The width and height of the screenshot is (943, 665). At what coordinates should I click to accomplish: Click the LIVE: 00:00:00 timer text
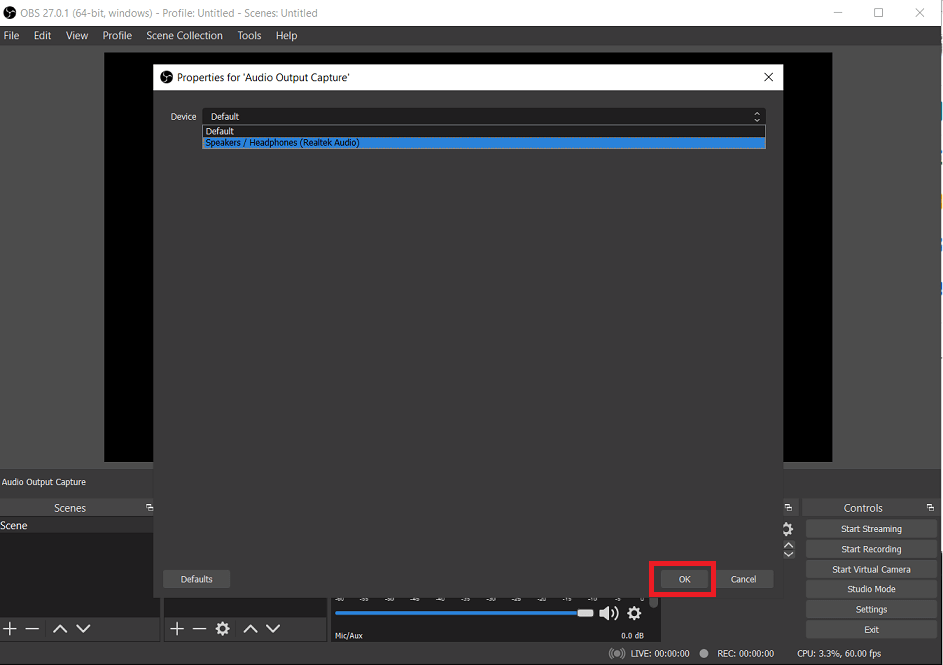point(660,654)
